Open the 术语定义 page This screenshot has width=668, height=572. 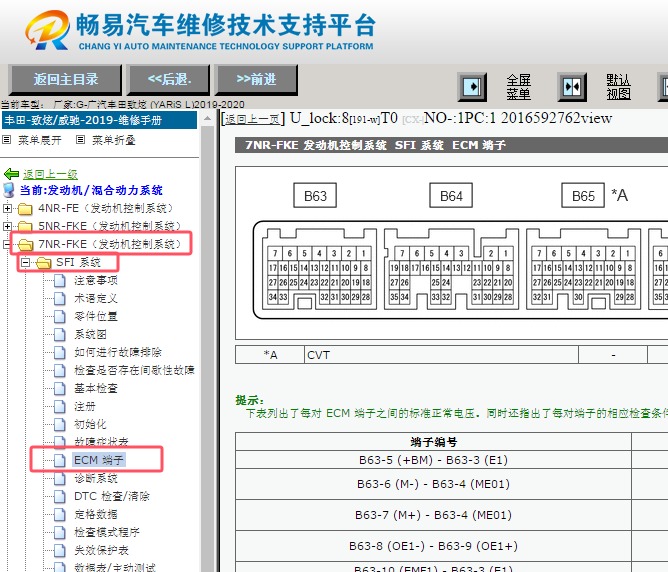[96, 298]
